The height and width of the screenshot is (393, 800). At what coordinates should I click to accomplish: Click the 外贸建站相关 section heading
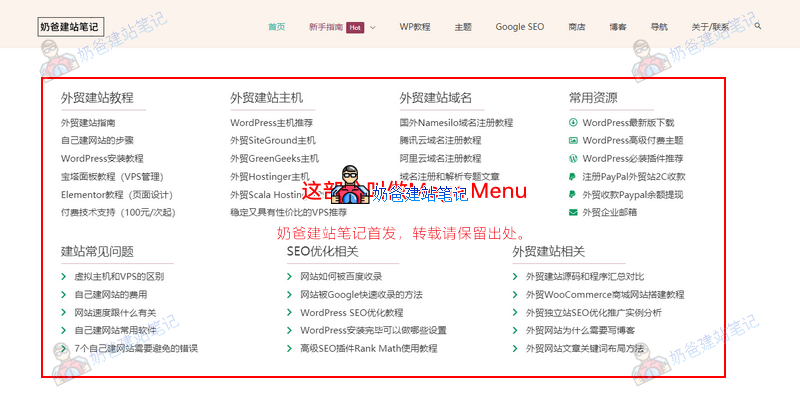(549, 251)
